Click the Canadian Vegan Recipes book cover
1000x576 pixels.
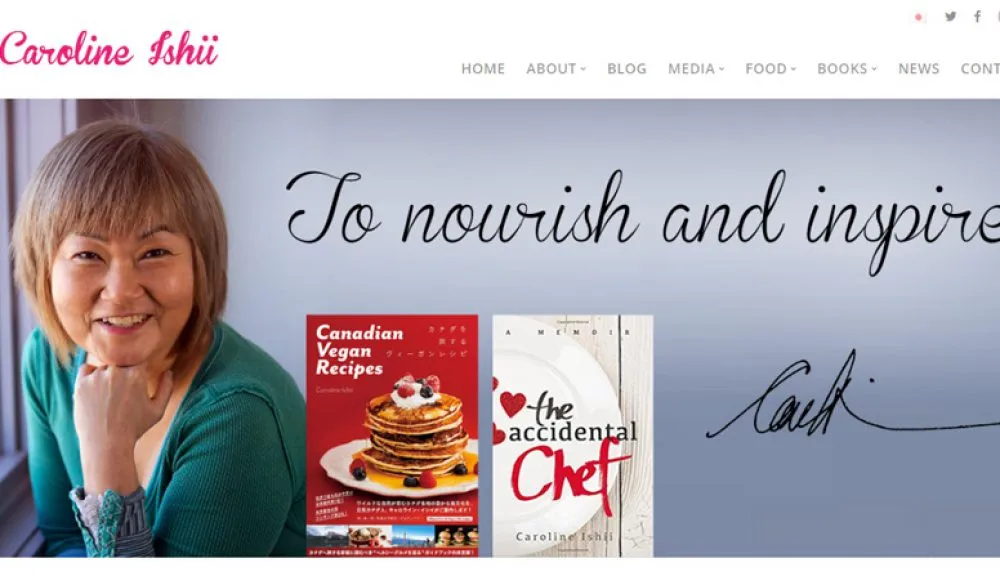click(x=392, y=436)
